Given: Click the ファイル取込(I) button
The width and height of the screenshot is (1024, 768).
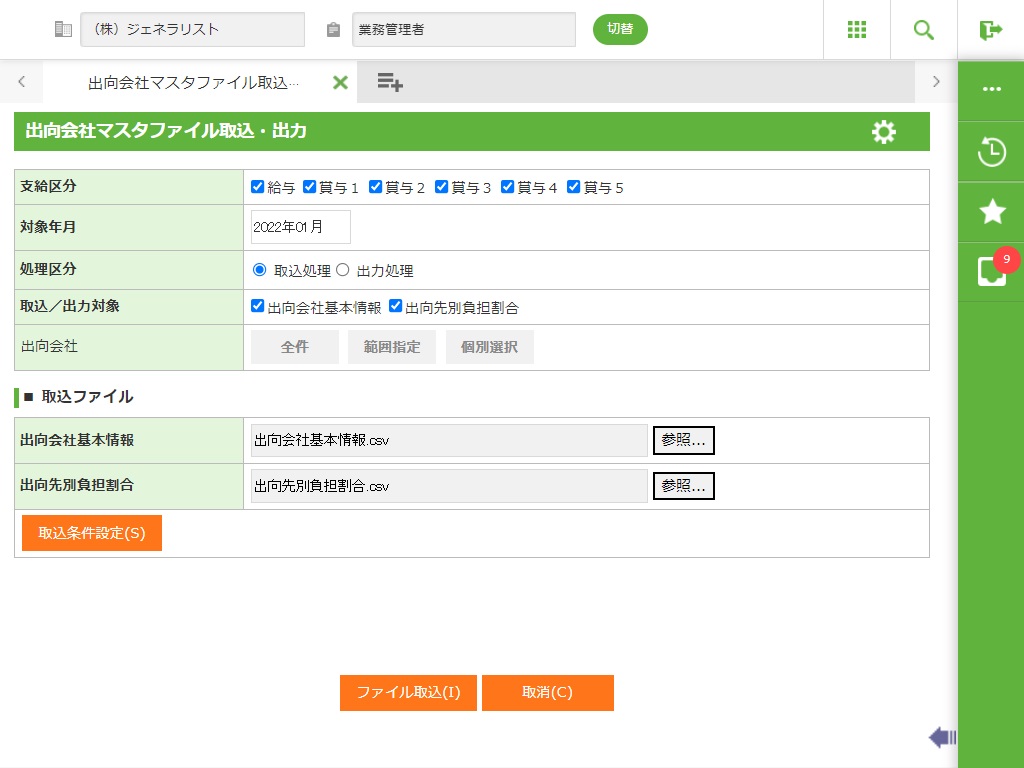Looking at the screenshot, I should click(x=408, y=693).
